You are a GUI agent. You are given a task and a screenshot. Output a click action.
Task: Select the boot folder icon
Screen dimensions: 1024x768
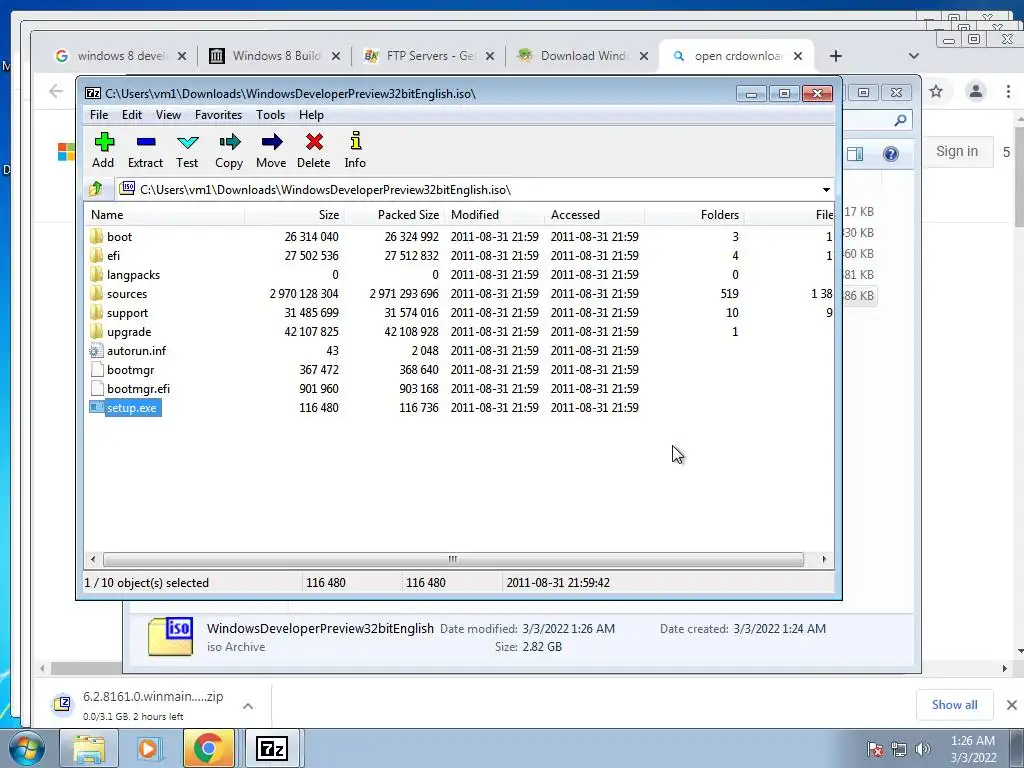(96, 236)
